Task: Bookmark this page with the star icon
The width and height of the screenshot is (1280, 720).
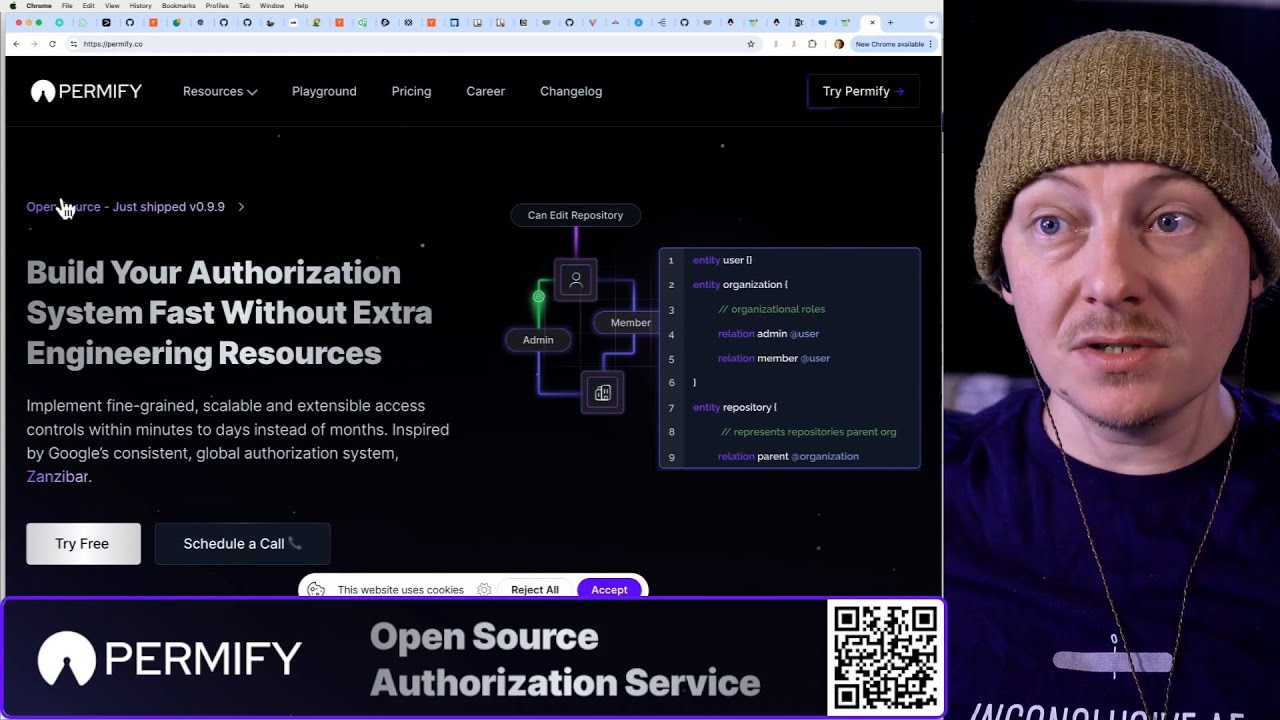Action: point(751,44)
